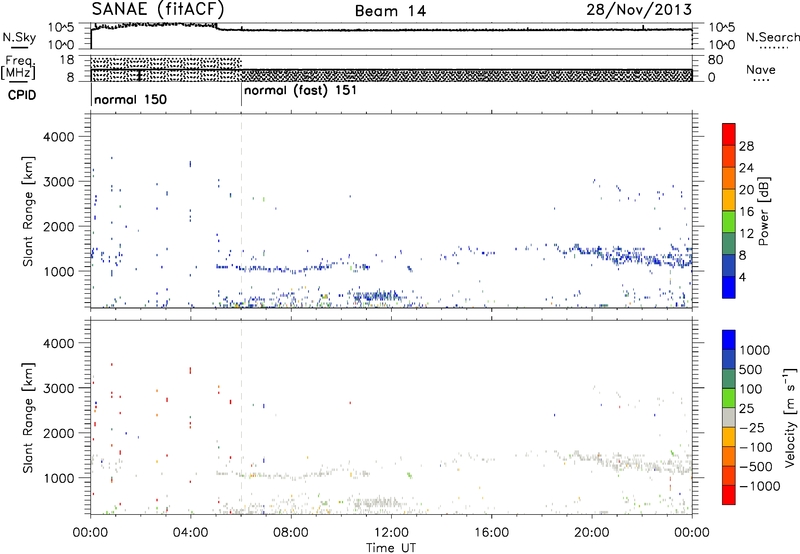This screenshot has width=800, height=554.
Task: Click the blue bottom segment of Power colorbar
Action: (x=729, y=287)
